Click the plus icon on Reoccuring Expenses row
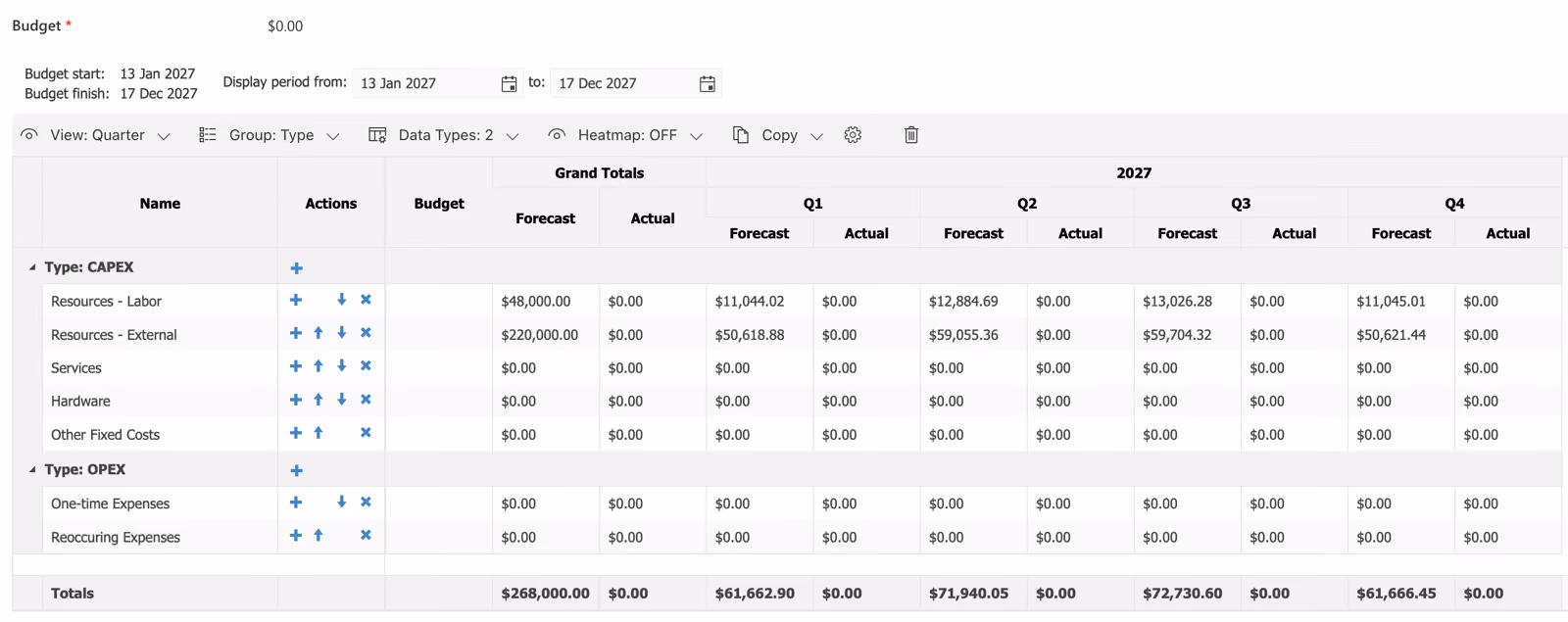Image resolution: width=1568 pixels, height=622 pixels. coord(295,536)
